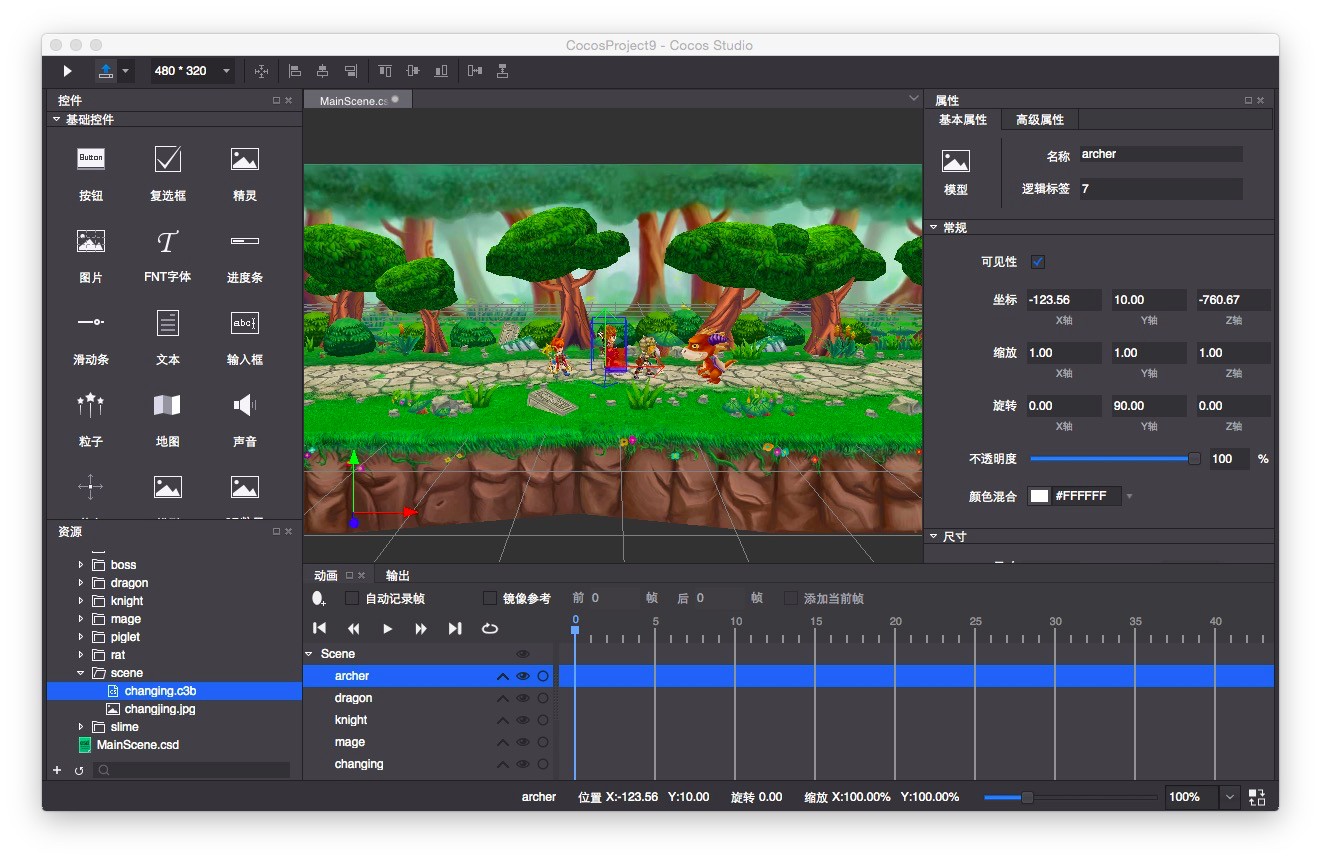Click the resources search field

tap(192, 770)
